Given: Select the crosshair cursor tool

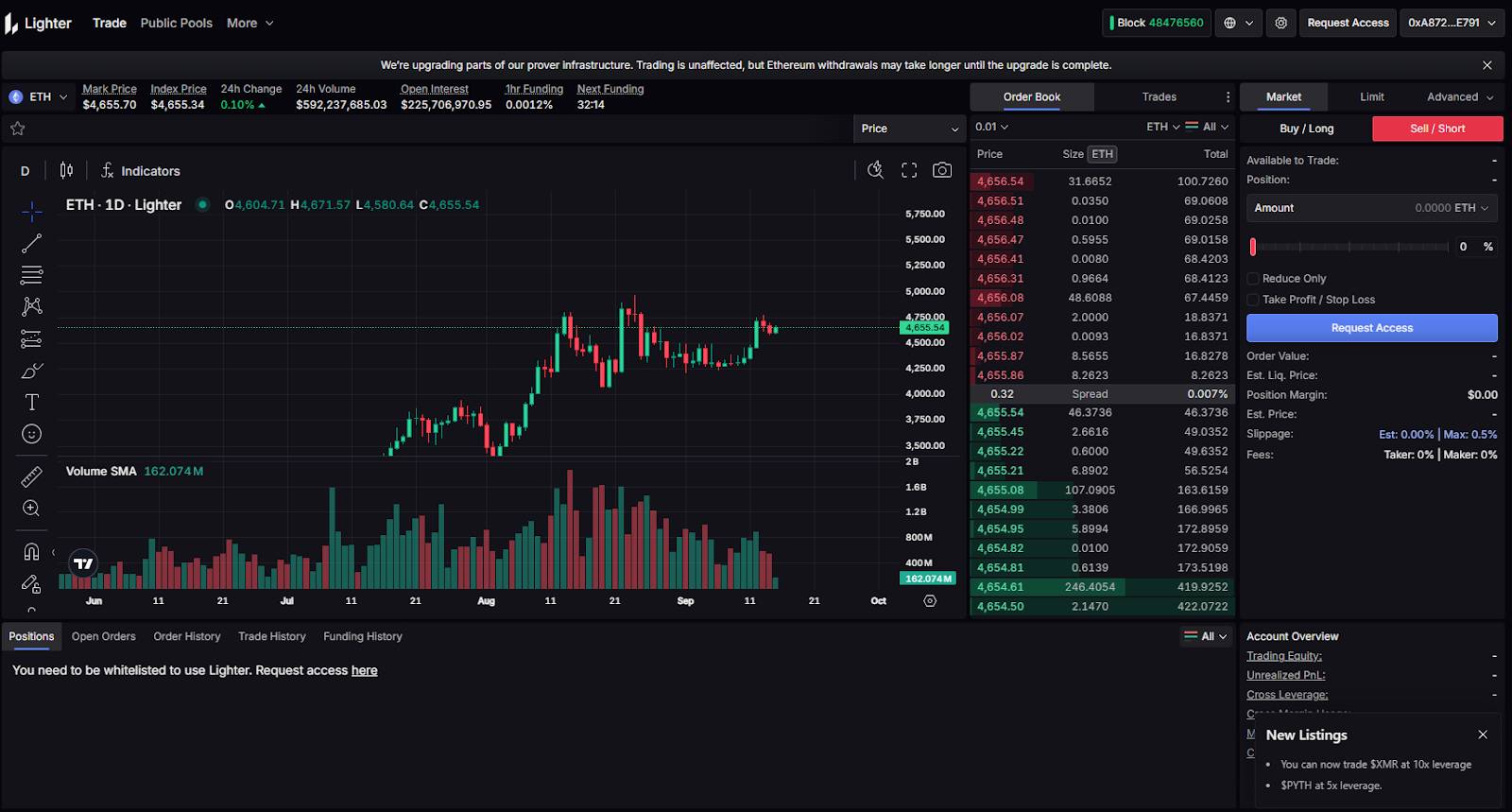Looking at the screenshot, I should [31, 211].
